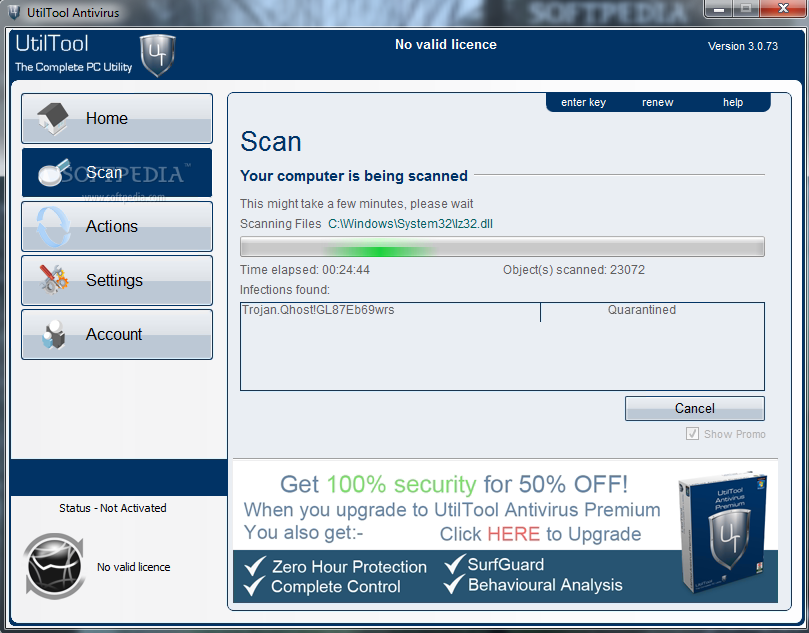Close the UtilTool Antivirus window
Image resolution: width=809 pixels, height=633 pixels.
(x=783, y=8)
